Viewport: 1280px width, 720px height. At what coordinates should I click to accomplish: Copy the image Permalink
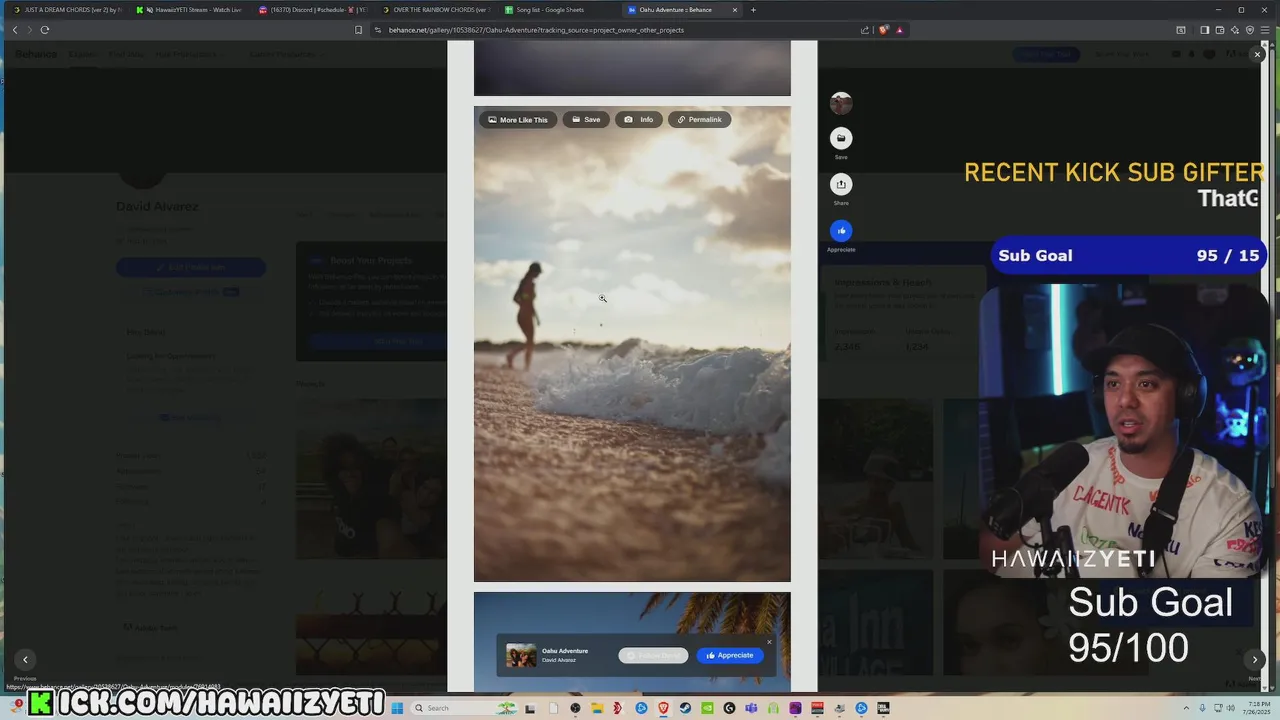point(699,119)
